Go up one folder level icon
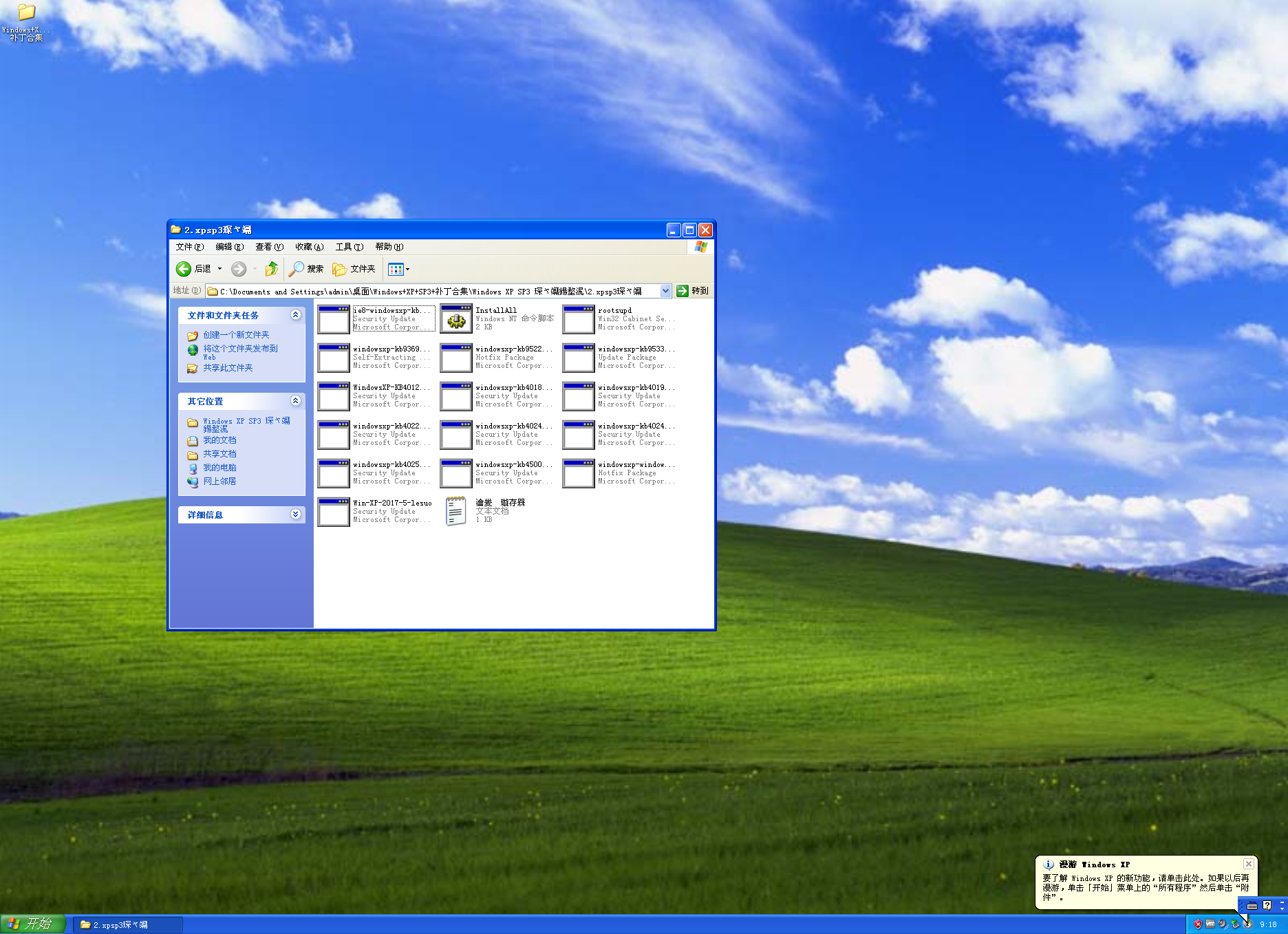The image size is (1288, 934). pos(272,269)
